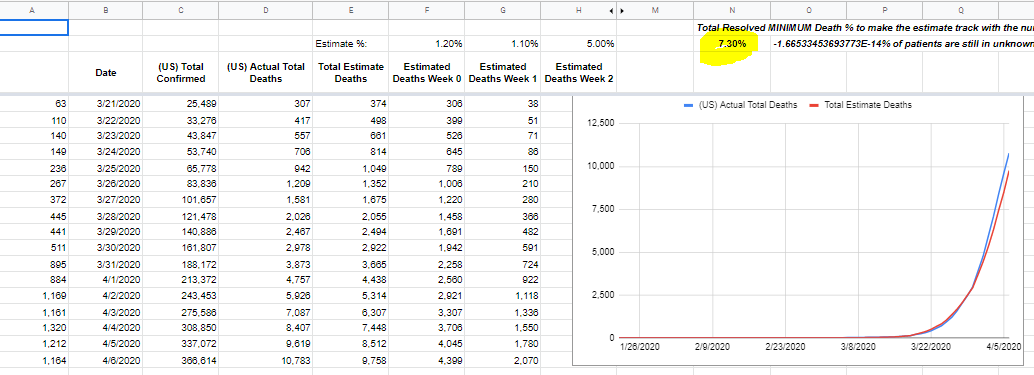Select actual deaths value 10,783

266,361
